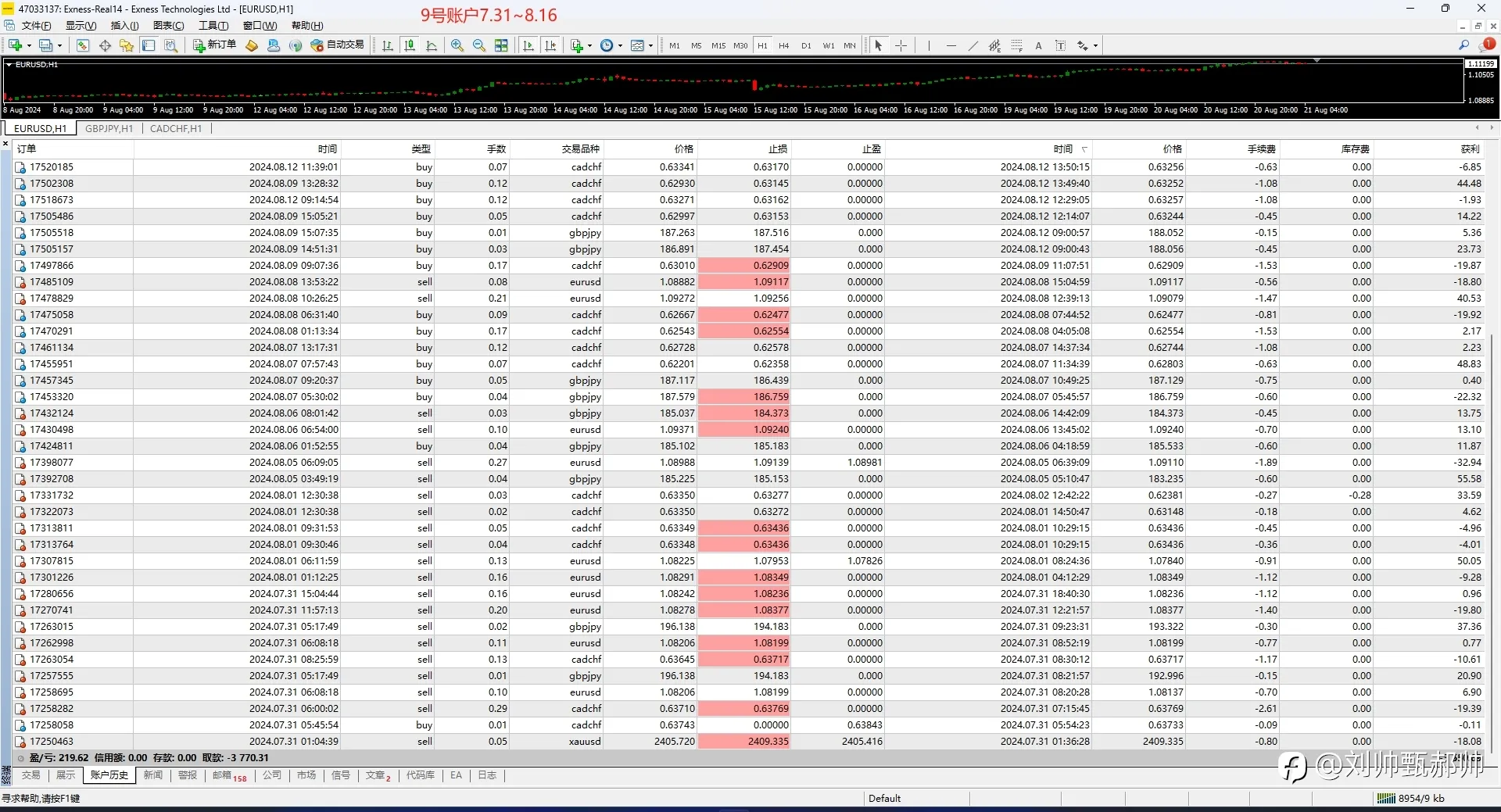1501x812 pixels.
Task: Open the chat notifications icon
Action: click(1486, 45)
